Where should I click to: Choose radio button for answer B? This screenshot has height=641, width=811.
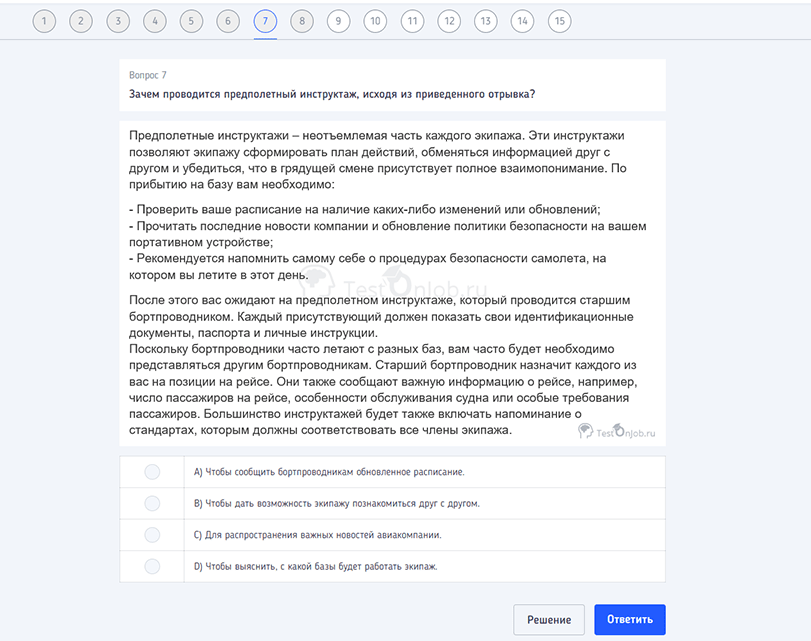(152, 503)
